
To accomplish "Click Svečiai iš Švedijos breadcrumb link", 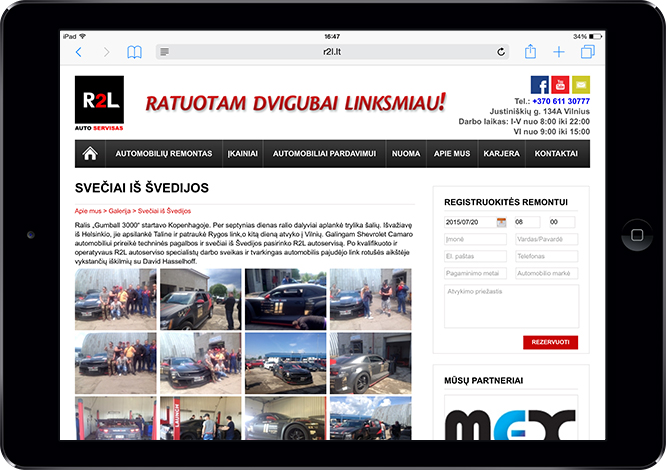I will coord(164,211).
